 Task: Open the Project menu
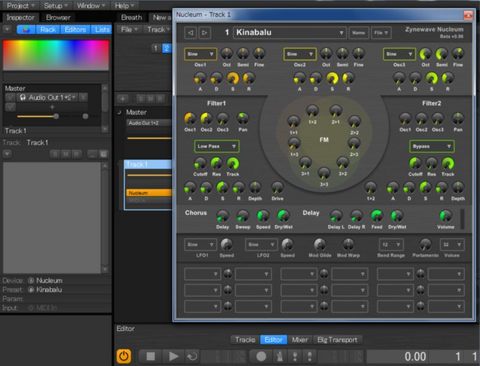20,6
